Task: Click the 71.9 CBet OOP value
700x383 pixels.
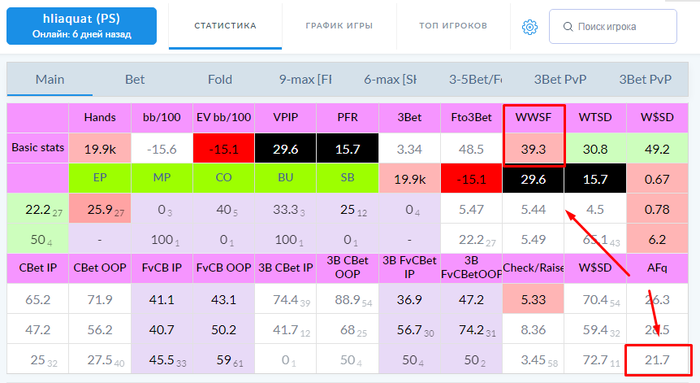Action: click(100, 299)
